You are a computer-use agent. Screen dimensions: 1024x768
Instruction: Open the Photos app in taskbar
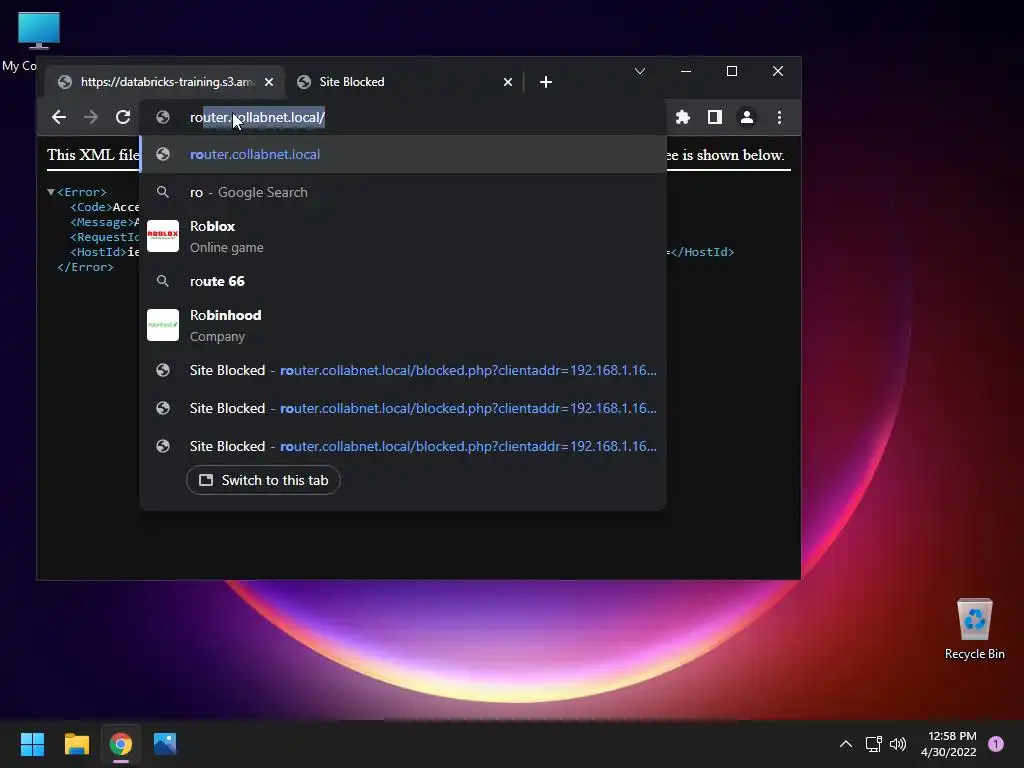click(x=165, y=744)
